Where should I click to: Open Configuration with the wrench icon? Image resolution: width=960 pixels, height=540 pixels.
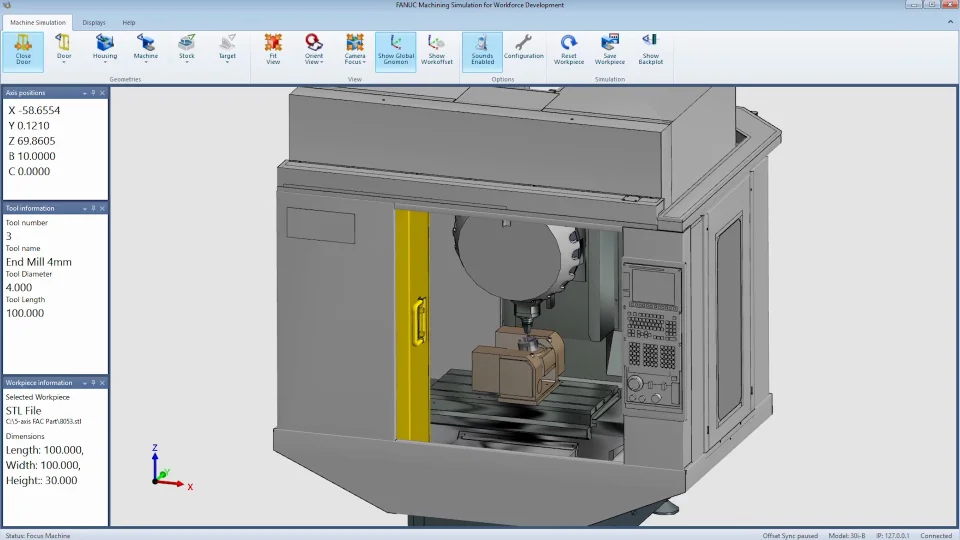point(523,48)
